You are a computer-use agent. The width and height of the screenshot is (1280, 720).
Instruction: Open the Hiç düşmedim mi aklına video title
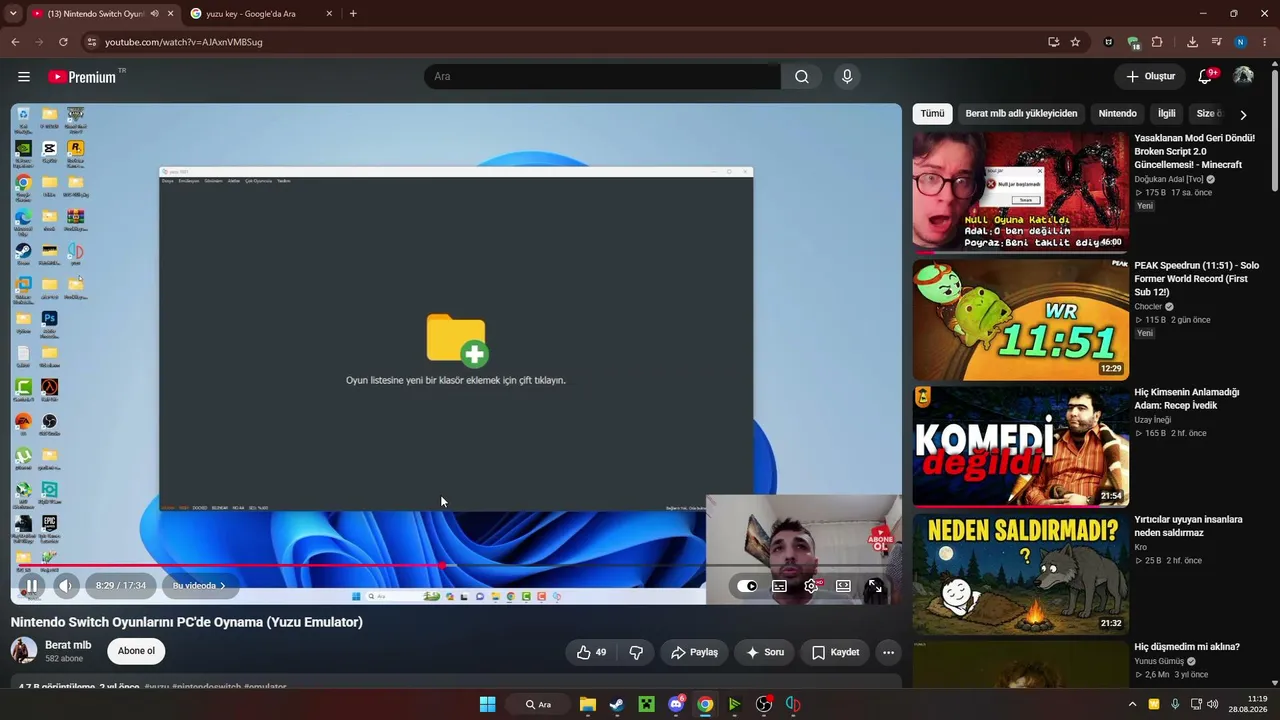(1187, 647)
